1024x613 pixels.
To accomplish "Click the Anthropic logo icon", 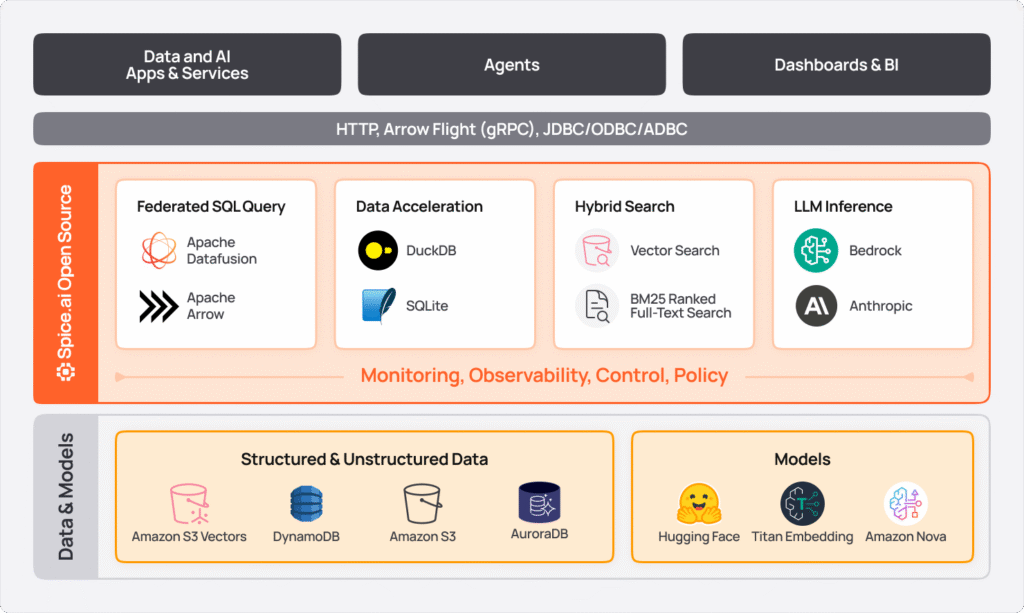I will coord(816,306).
